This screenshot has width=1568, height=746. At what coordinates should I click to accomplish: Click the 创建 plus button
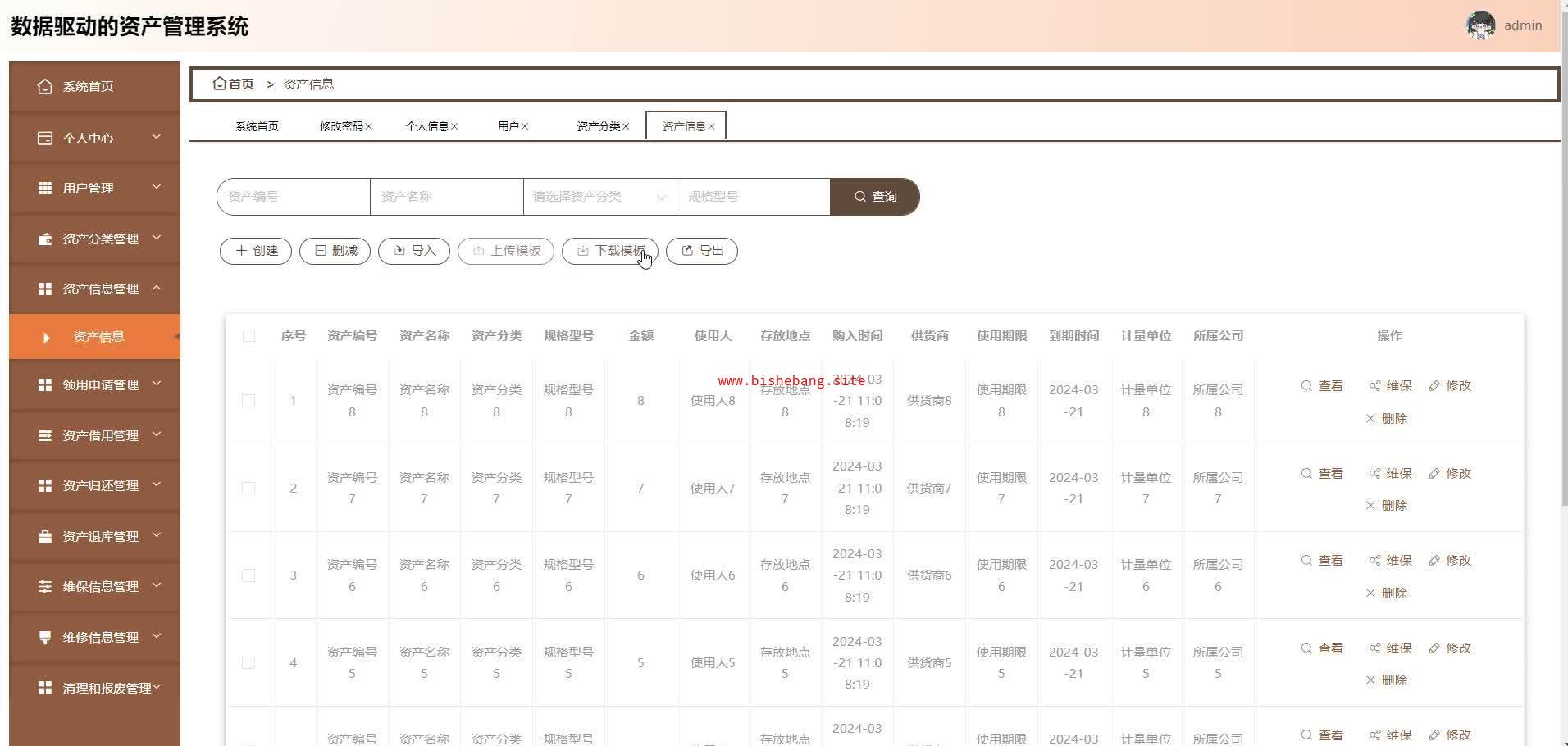click(256, 251)
